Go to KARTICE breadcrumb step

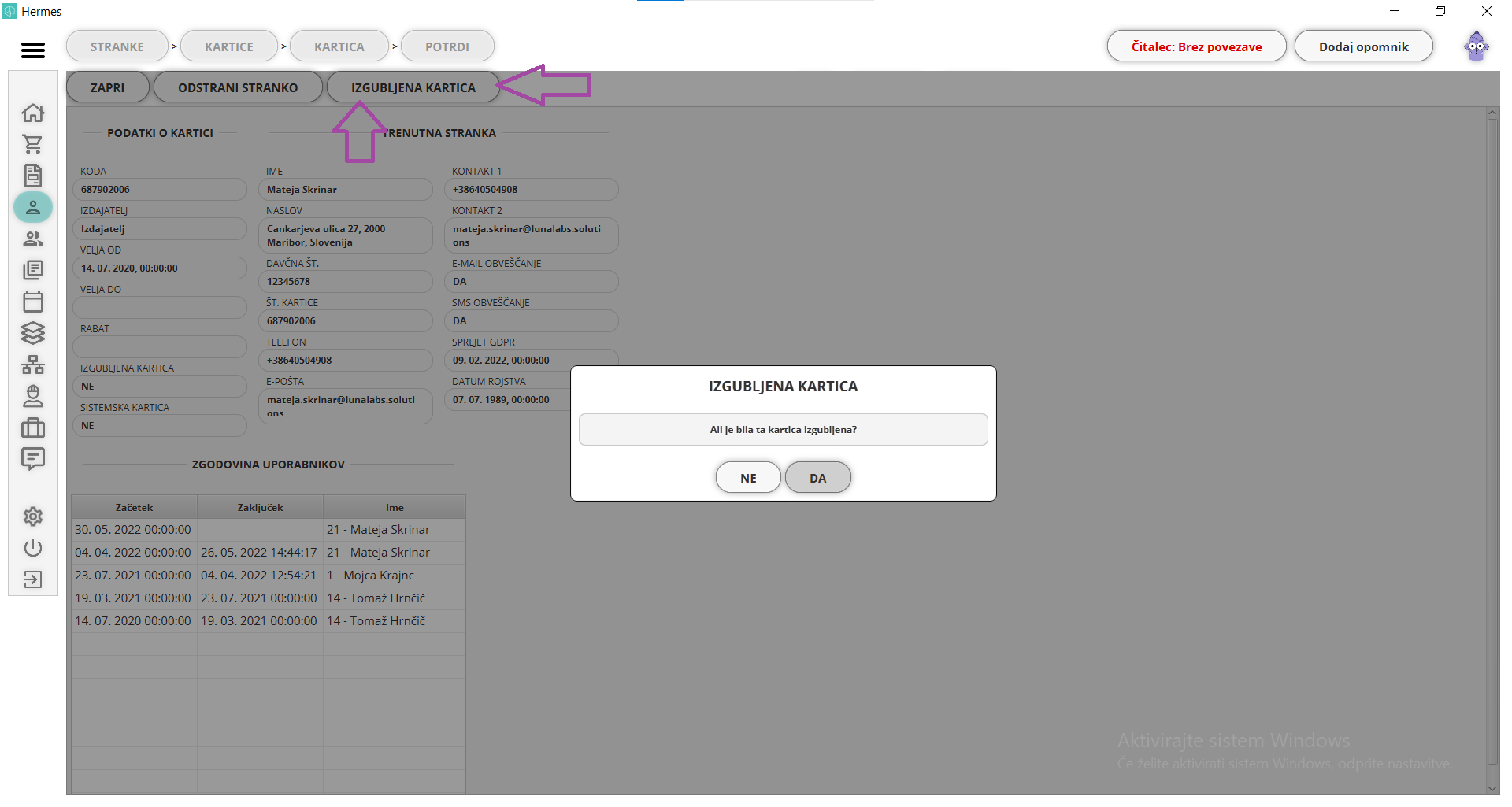[x=229, y=46]
